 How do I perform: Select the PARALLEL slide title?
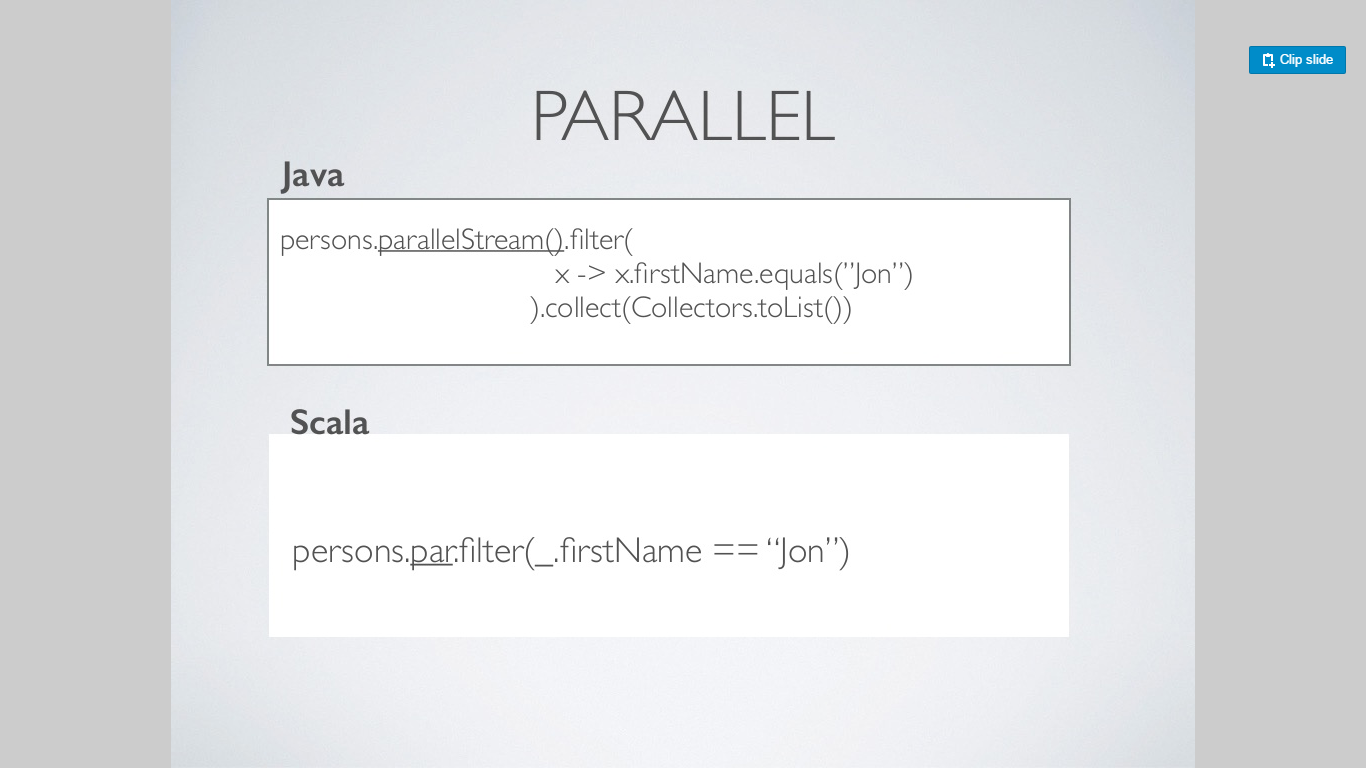(683, 117)
